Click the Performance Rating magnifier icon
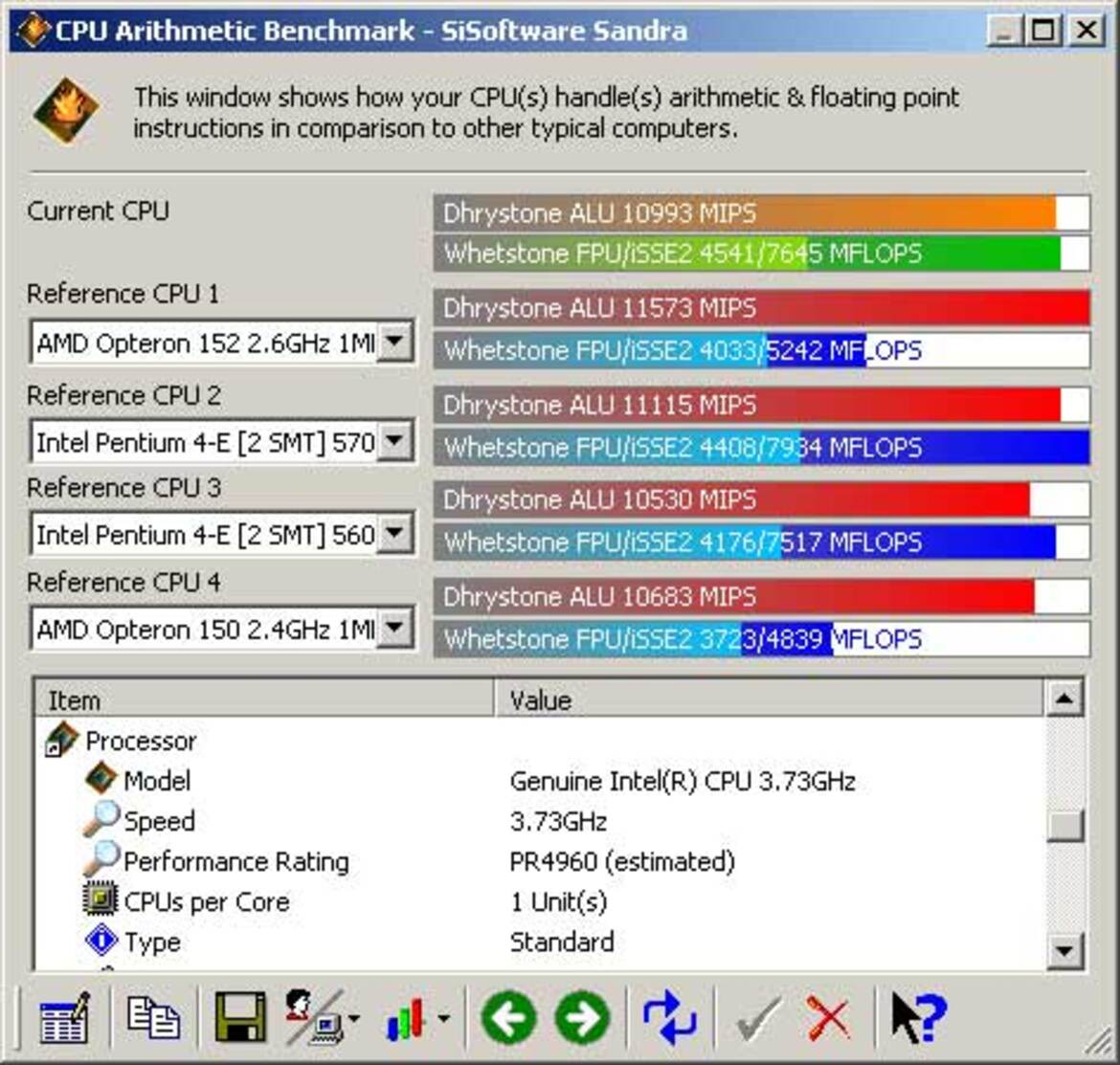The height and width of the screenshot is (1065, 1120). pyautogui.click(x=101, y=859)
